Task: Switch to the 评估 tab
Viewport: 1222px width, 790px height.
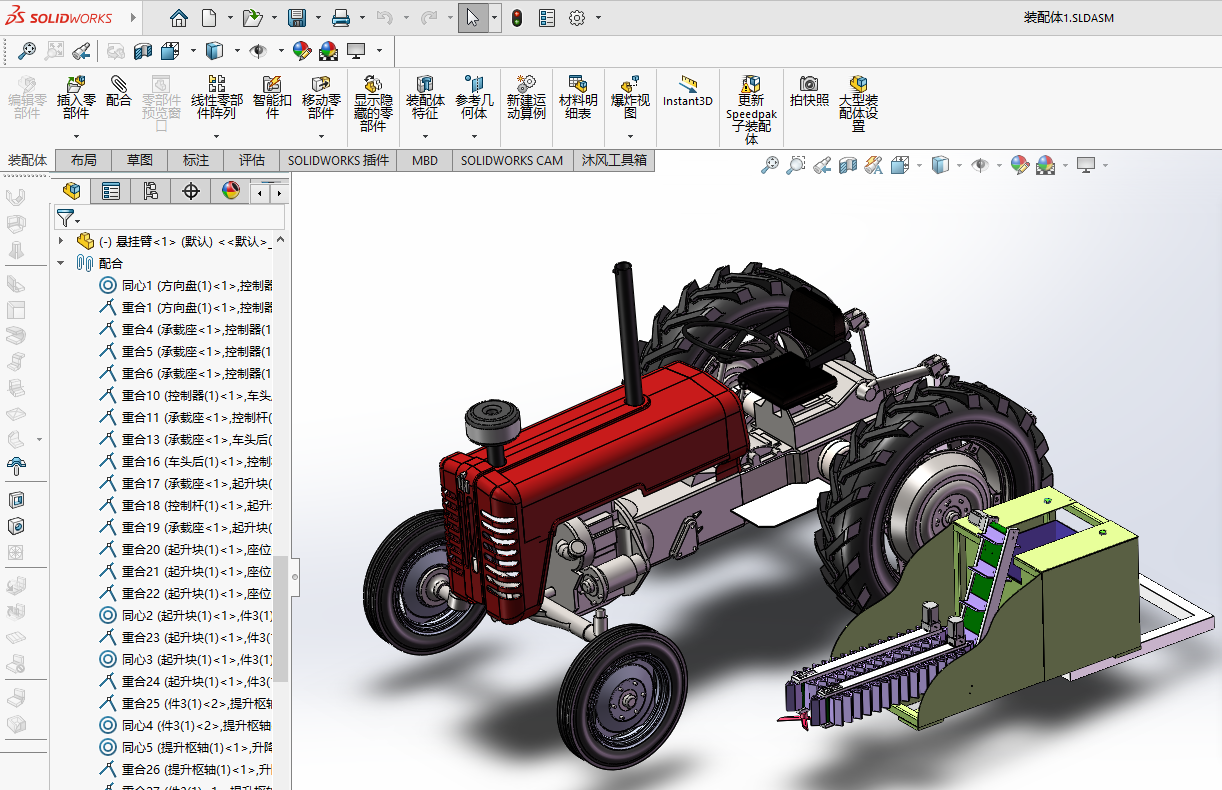Action: [251, 160]
